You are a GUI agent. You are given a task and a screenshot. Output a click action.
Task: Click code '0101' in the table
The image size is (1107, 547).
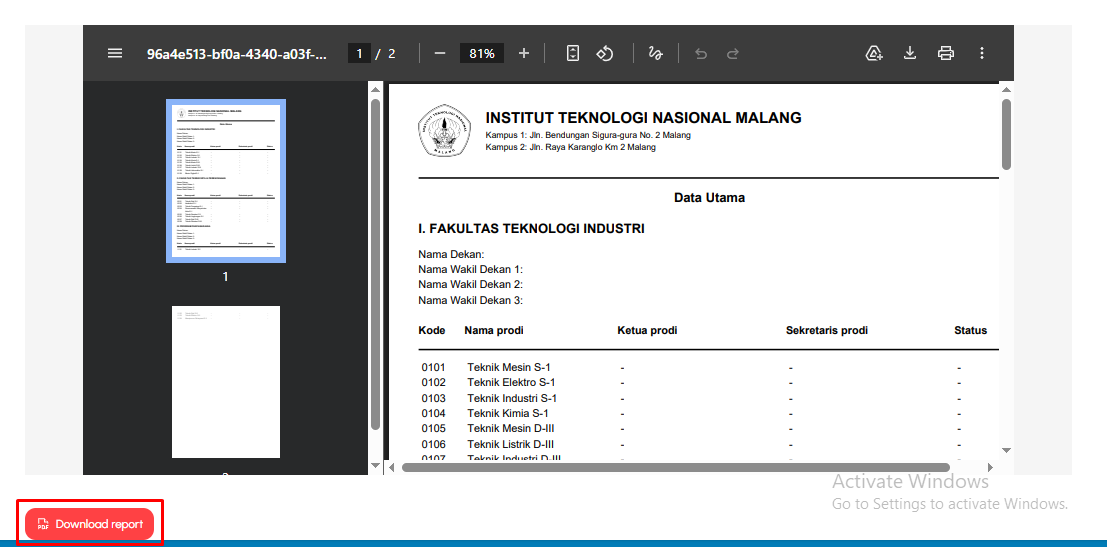pos(433,368)
